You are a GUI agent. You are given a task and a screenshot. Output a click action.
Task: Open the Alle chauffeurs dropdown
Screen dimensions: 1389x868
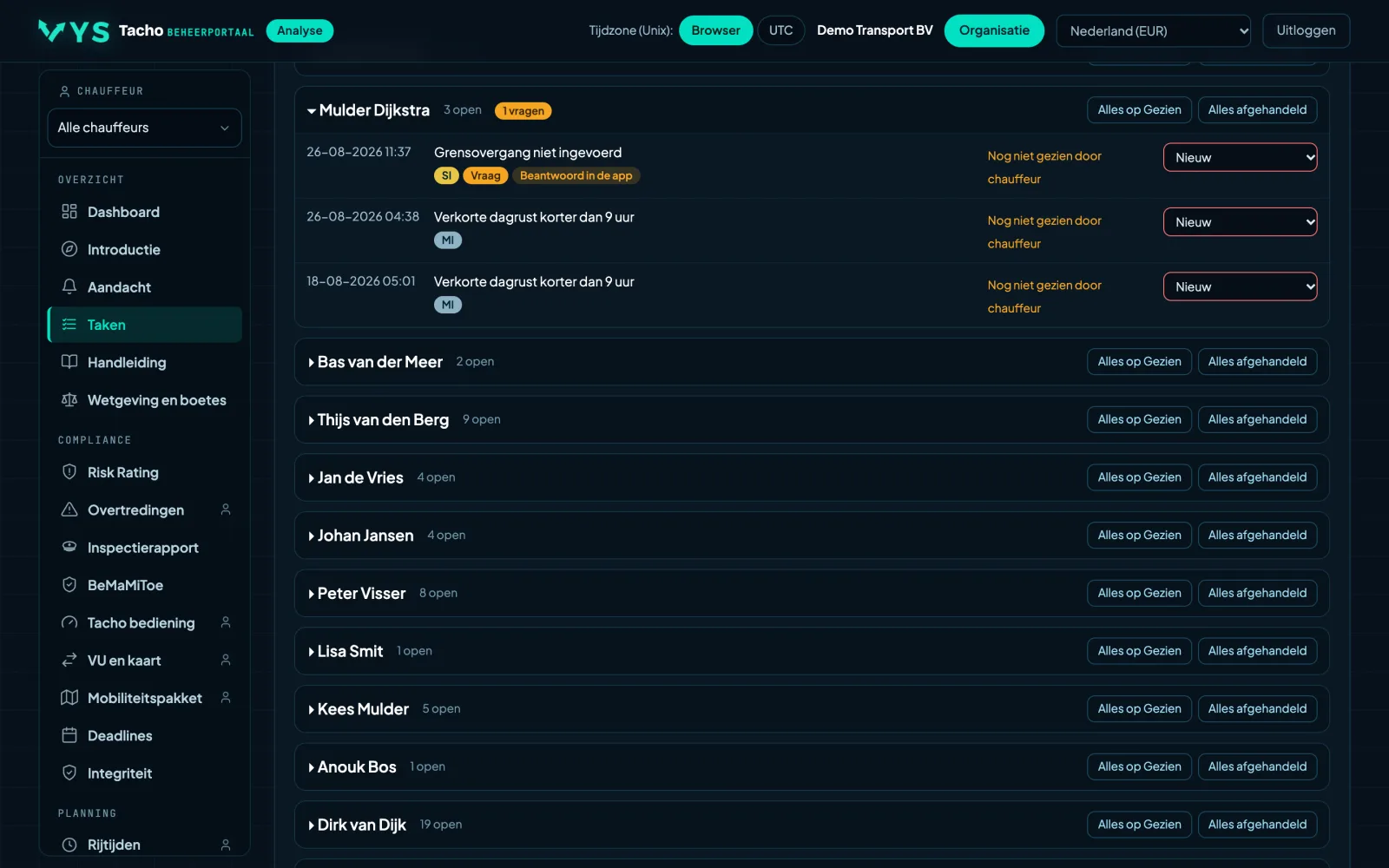tap(144, 128)
